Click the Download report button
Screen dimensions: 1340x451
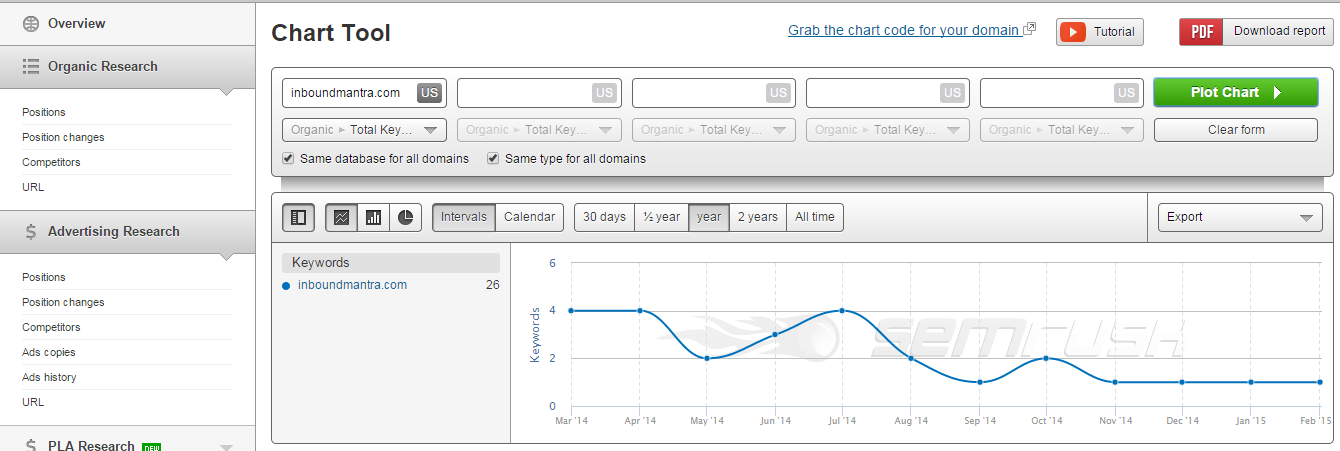(x=1257, y=32)
